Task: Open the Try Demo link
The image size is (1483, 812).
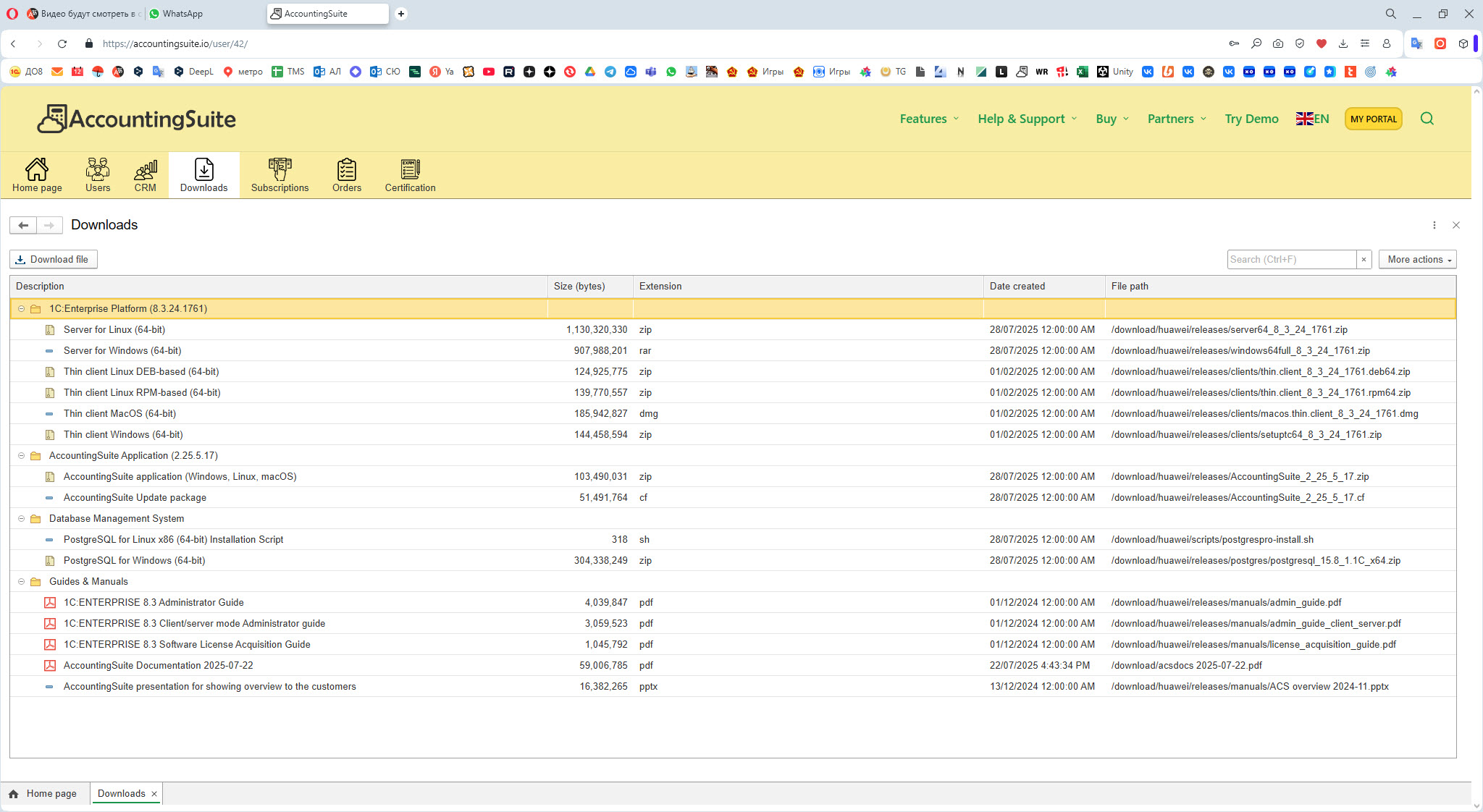Action: click(1251, 119)
